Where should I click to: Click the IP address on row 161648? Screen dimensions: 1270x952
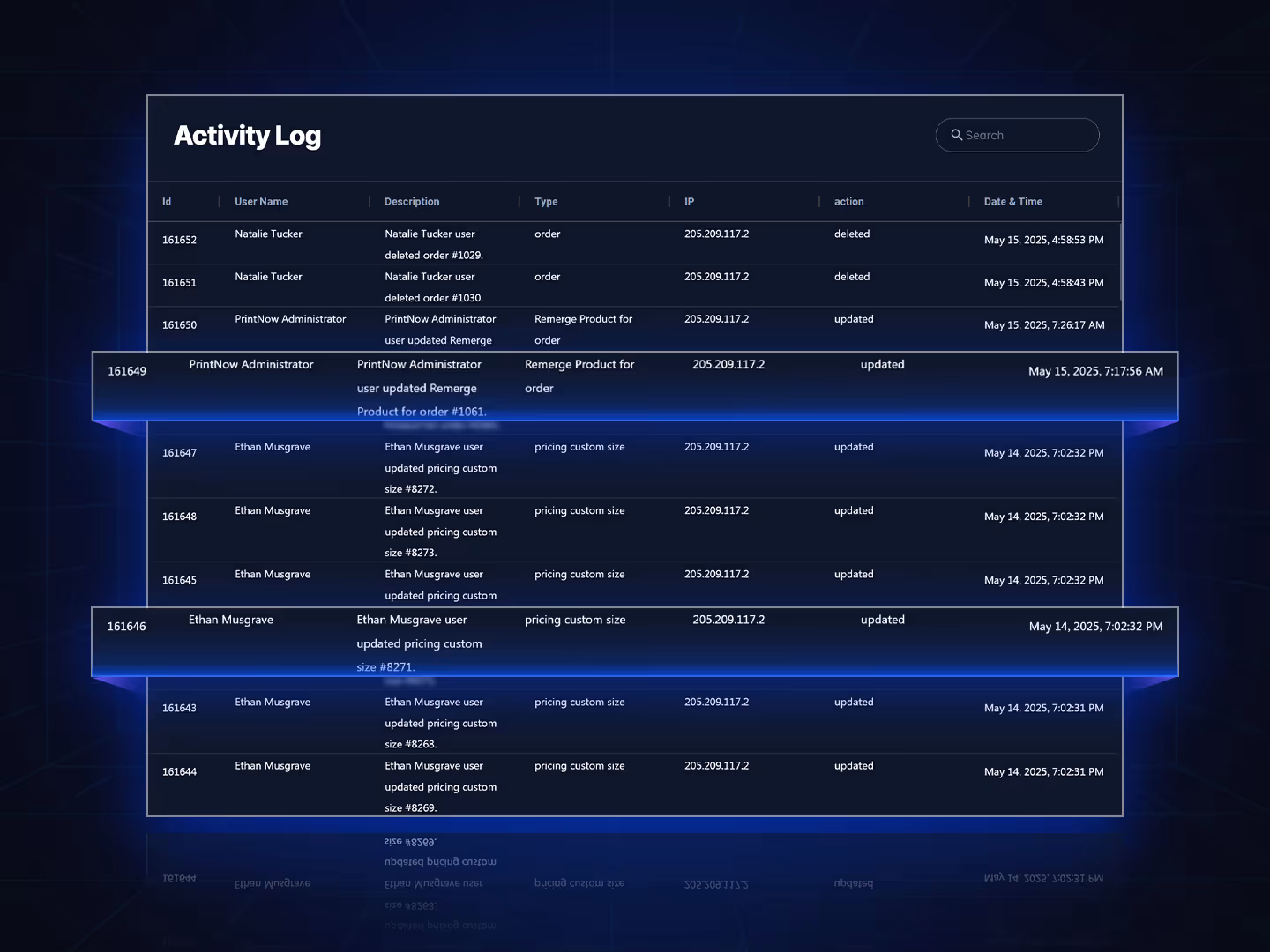717,510
